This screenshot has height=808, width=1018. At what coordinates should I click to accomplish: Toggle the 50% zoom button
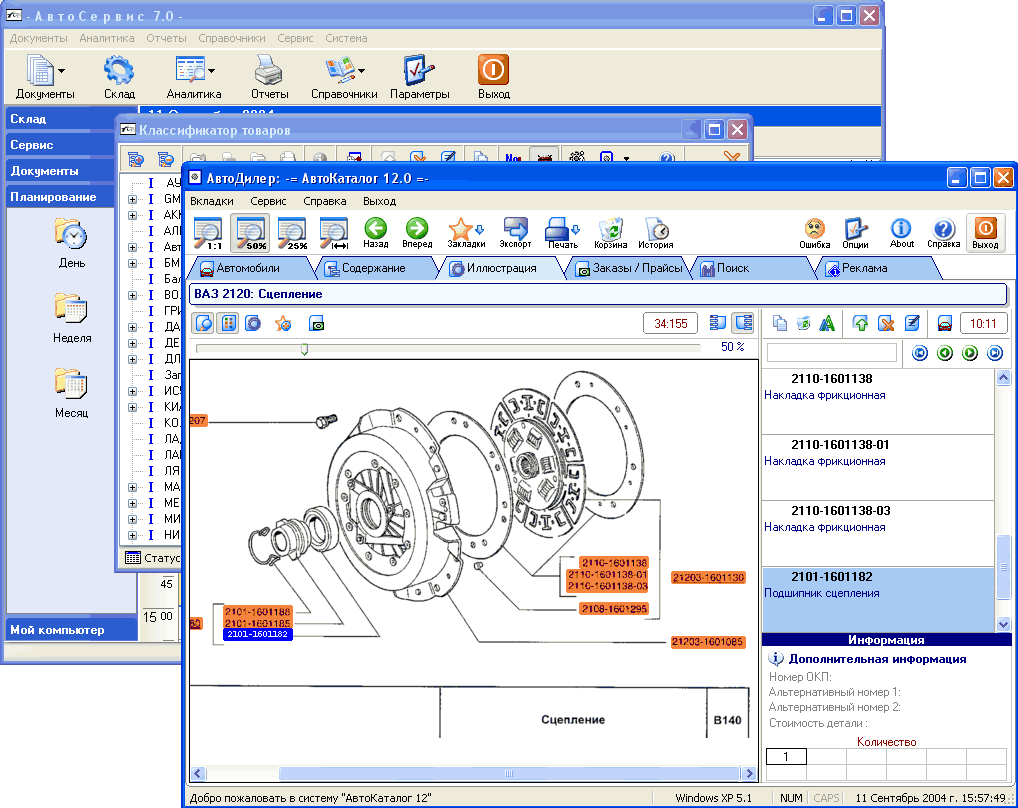[249, 232]
